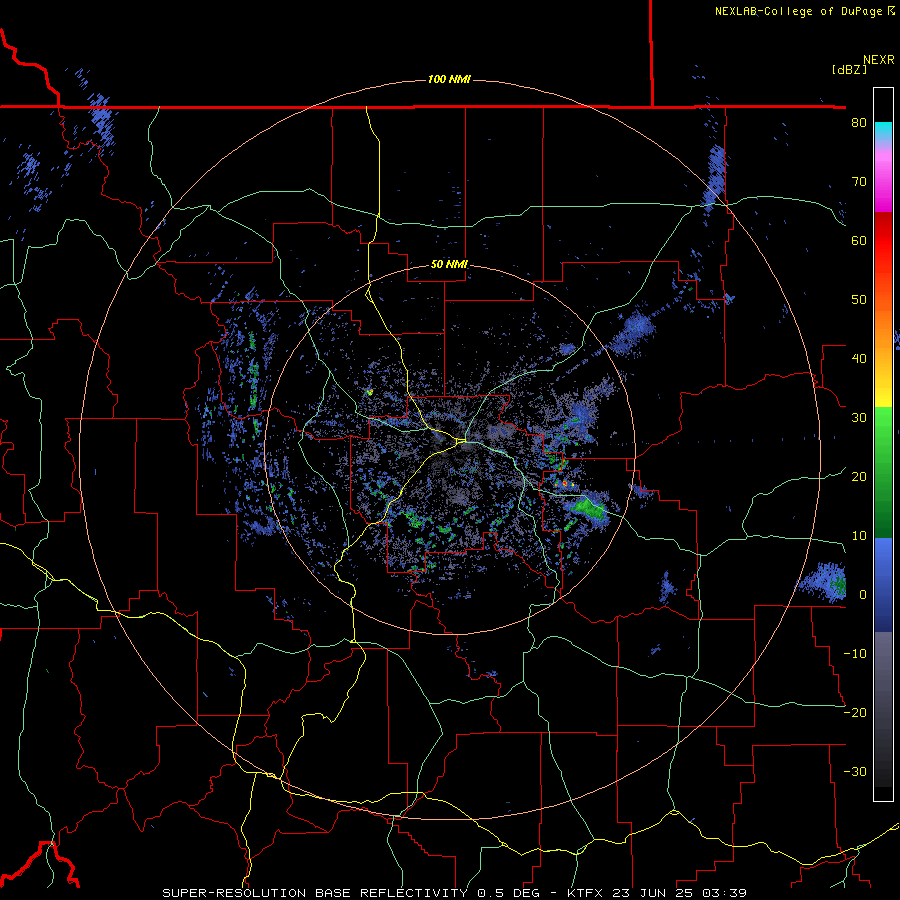Click the green echo cell southeast of radar
The height and width of the screenshot is (900, 900).
pyautogui.click(x=588, y=509)
